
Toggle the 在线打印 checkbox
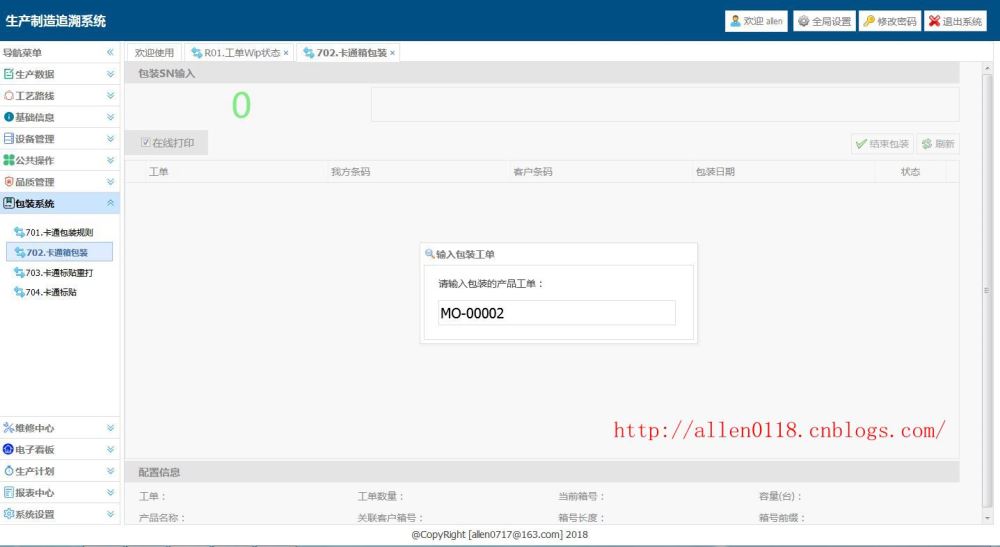pyautogui.click(x=145, y=143)
